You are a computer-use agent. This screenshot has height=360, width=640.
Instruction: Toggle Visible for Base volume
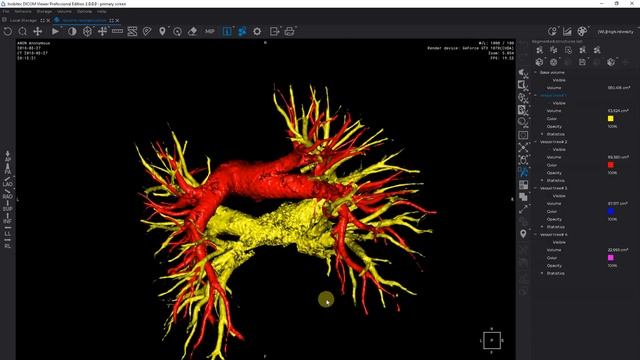(x=559, y=80)
